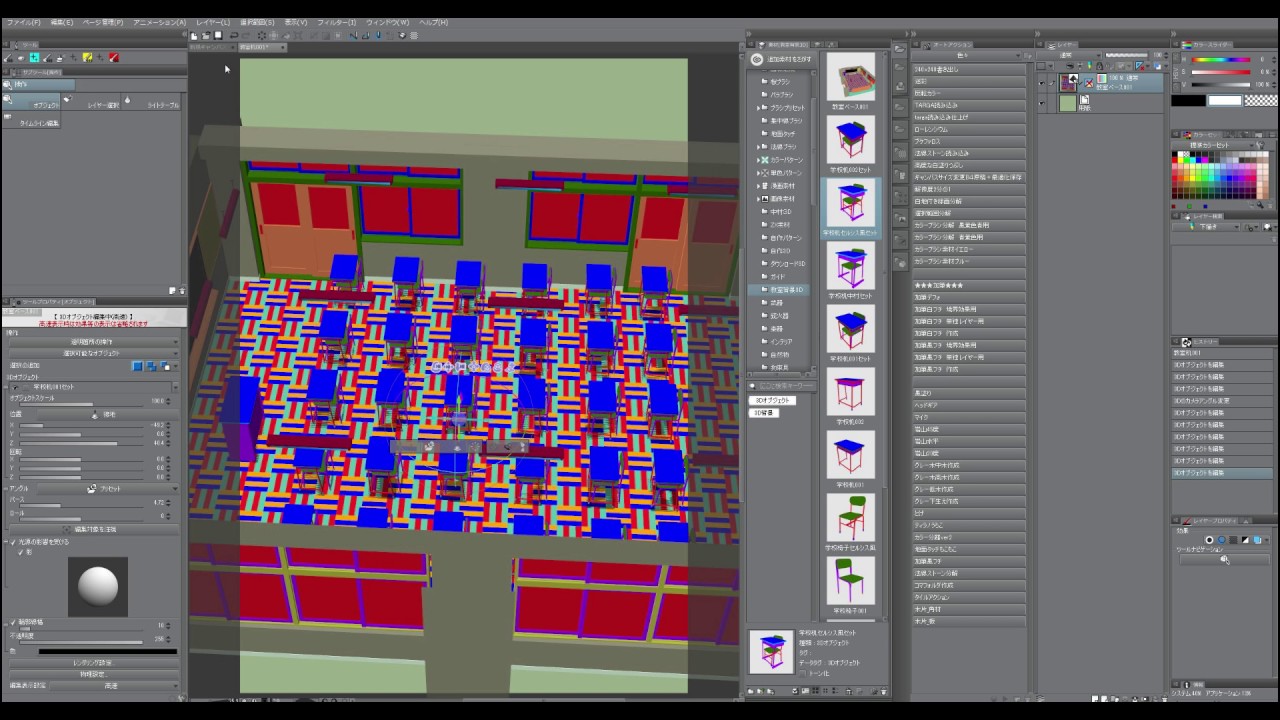Toggle visibility eye of 教室ベース001 layer
1280x720 pixels.
[x=1041, y=82]
